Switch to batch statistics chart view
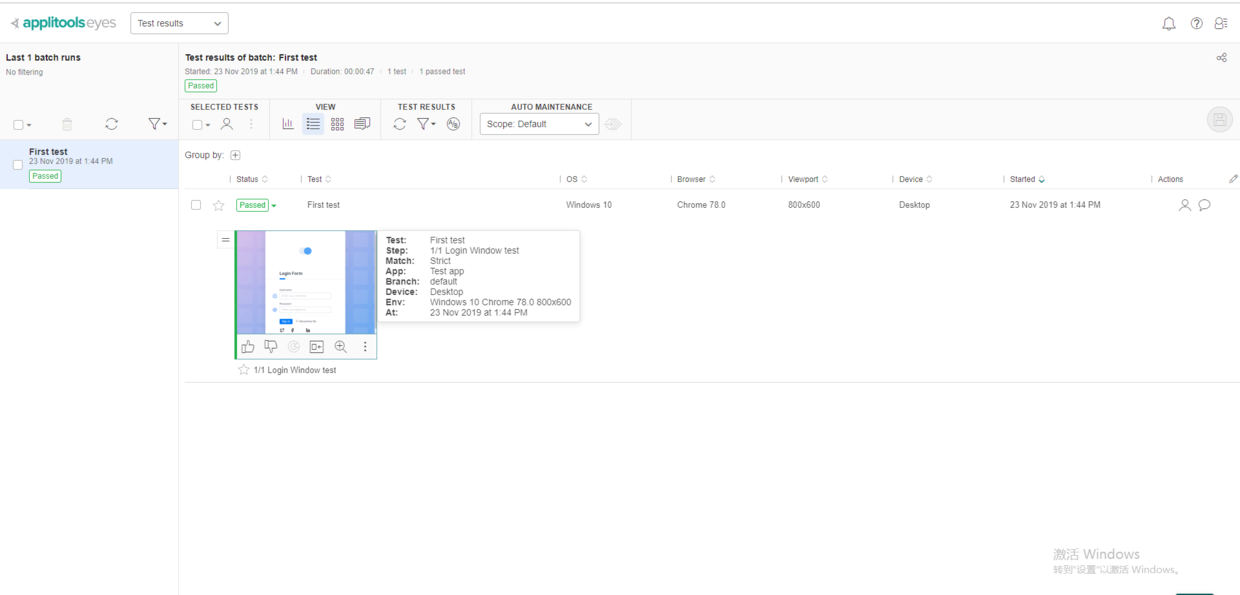The height and width of the screenshot is (595, 1240). click(x=288, y=124)
